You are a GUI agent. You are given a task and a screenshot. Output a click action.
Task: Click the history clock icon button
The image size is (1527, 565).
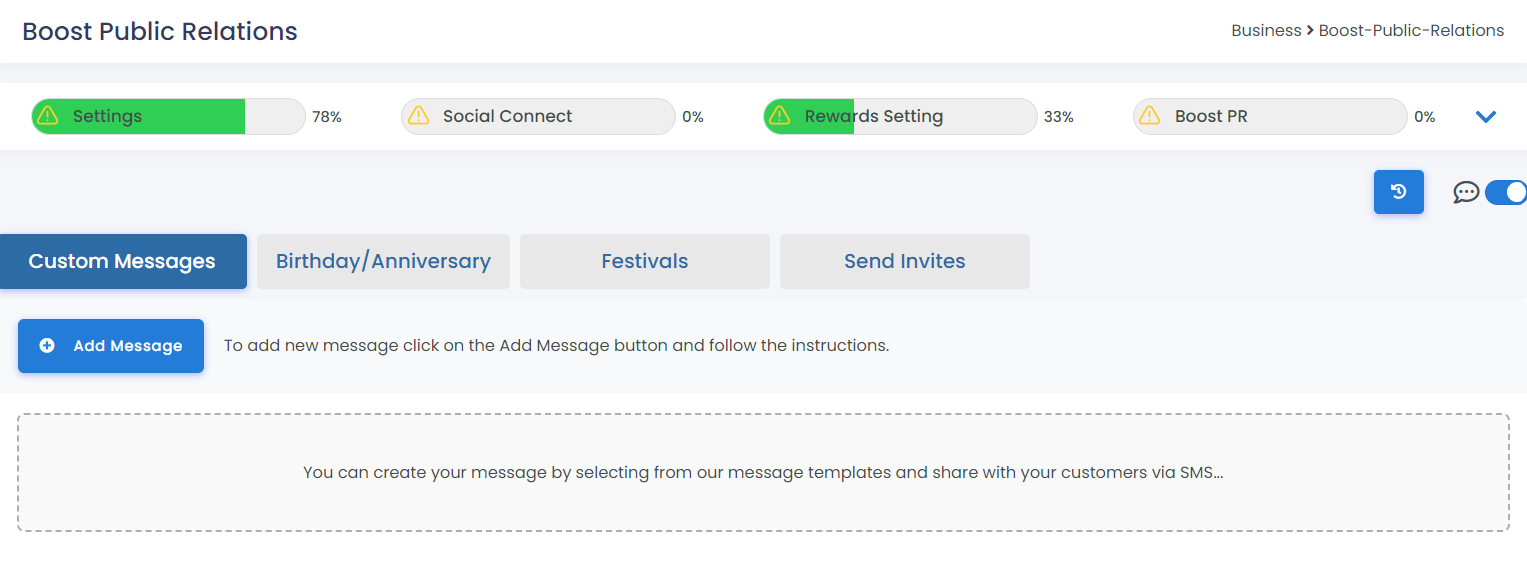(x=1398, y=192)
